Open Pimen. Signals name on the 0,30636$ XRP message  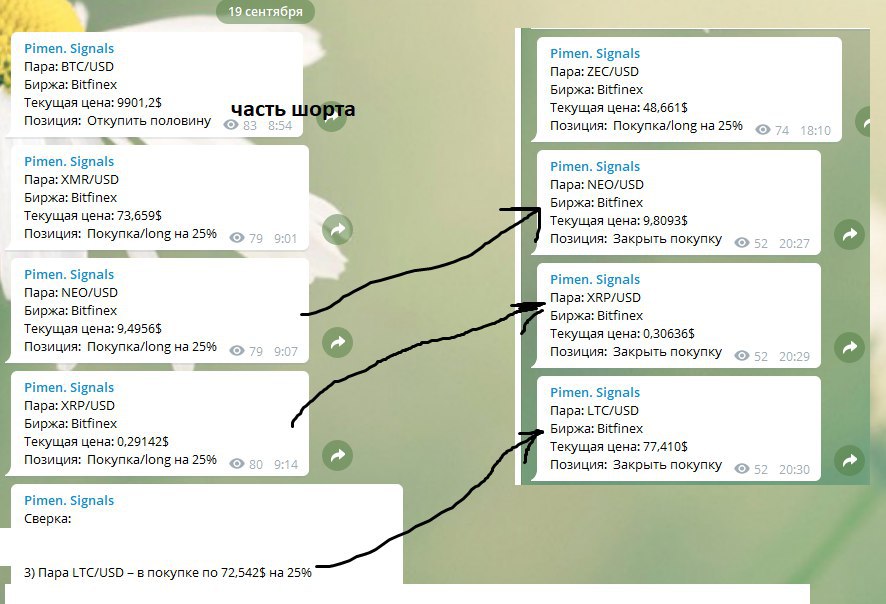pos(595,280)
